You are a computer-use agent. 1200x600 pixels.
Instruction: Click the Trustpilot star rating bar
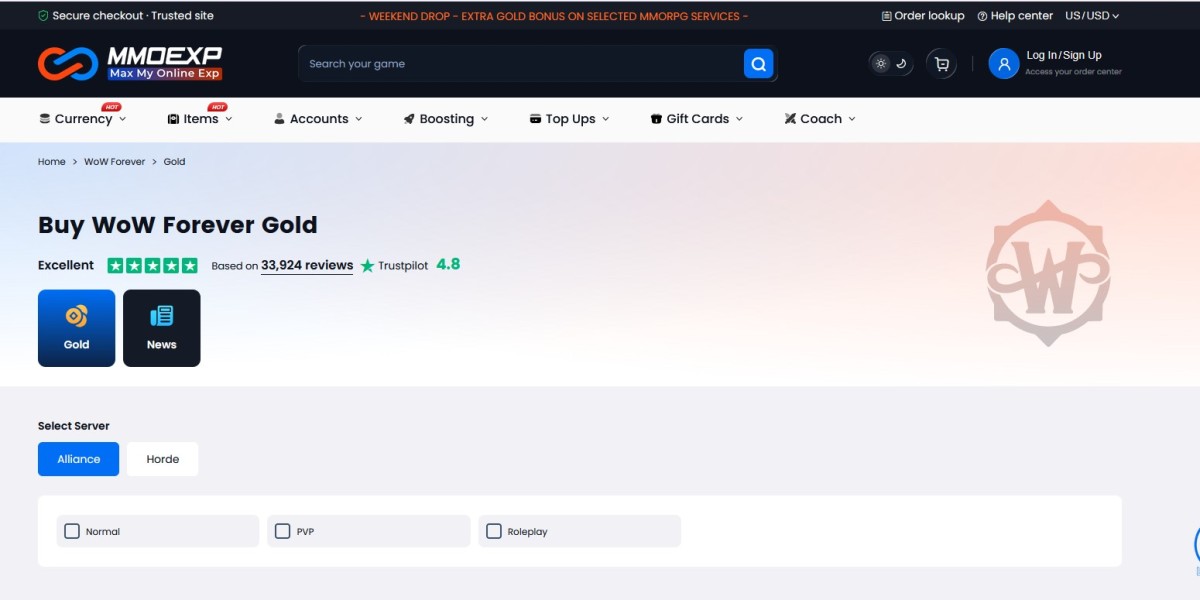(x=152, y=266)
